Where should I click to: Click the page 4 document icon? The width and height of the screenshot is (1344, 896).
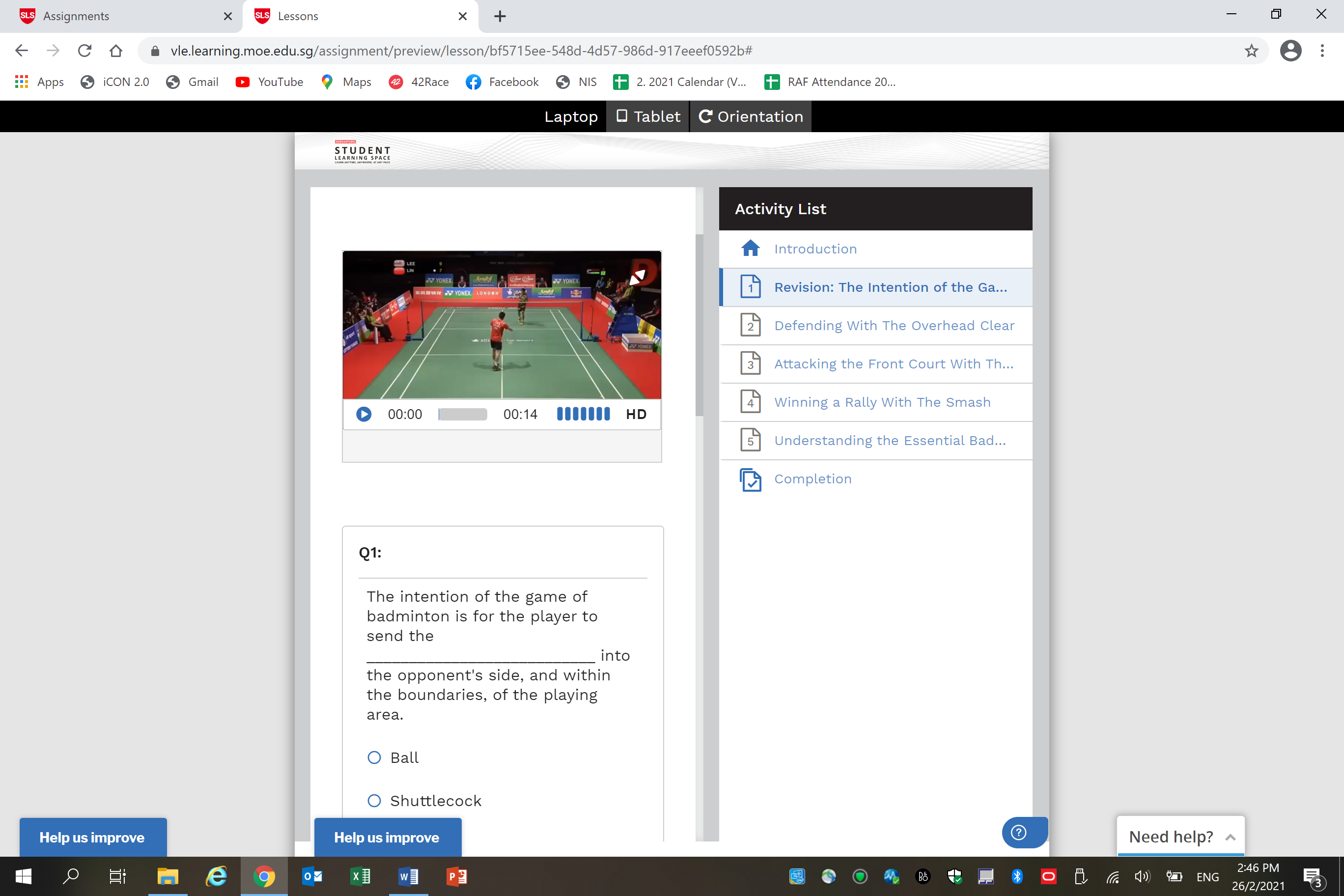[750, 402]
